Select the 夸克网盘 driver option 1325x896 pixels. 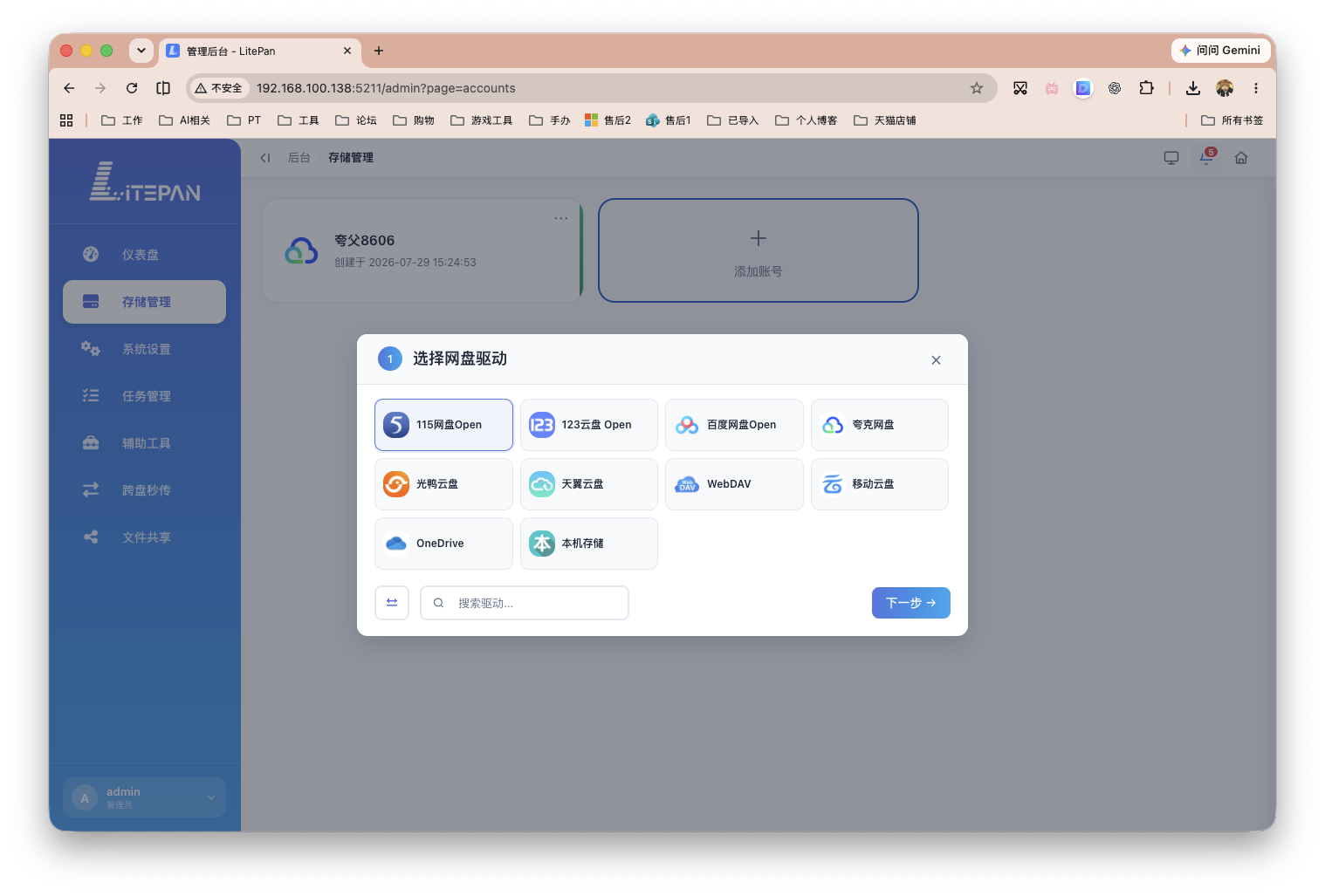coord(880,425)
